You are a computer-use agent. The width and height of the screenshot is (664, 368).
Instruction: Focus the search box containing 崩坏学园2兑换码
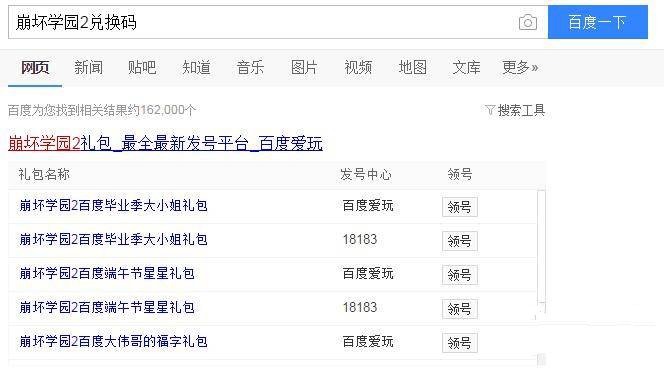pyautogui.click(x=278, y=22)
